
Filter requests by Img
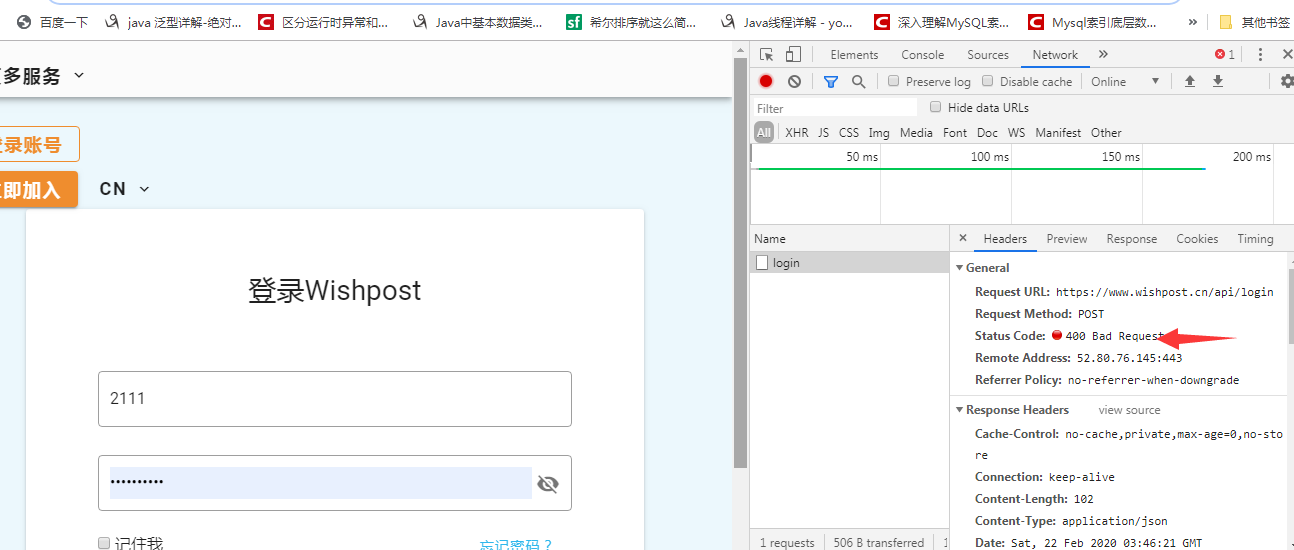point(879,133)
